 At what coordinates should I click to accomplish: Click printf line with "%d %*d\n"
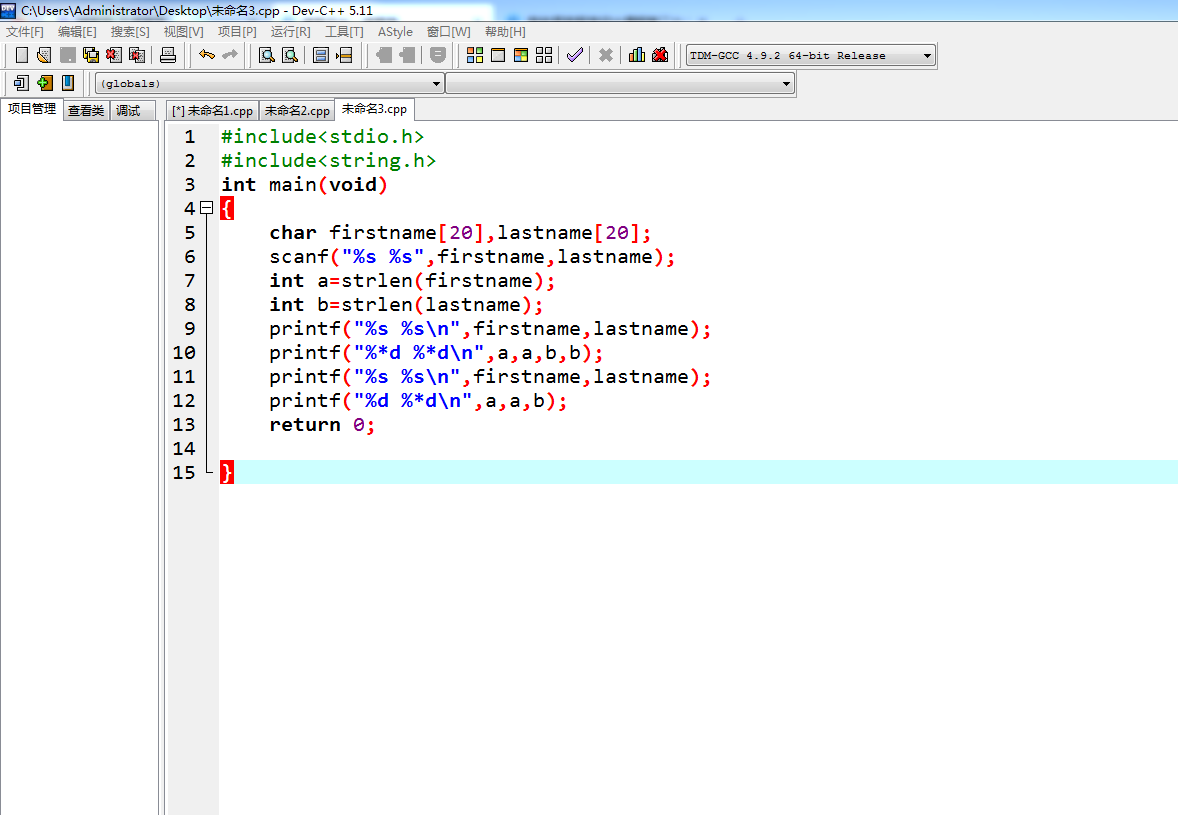(418, 401)
